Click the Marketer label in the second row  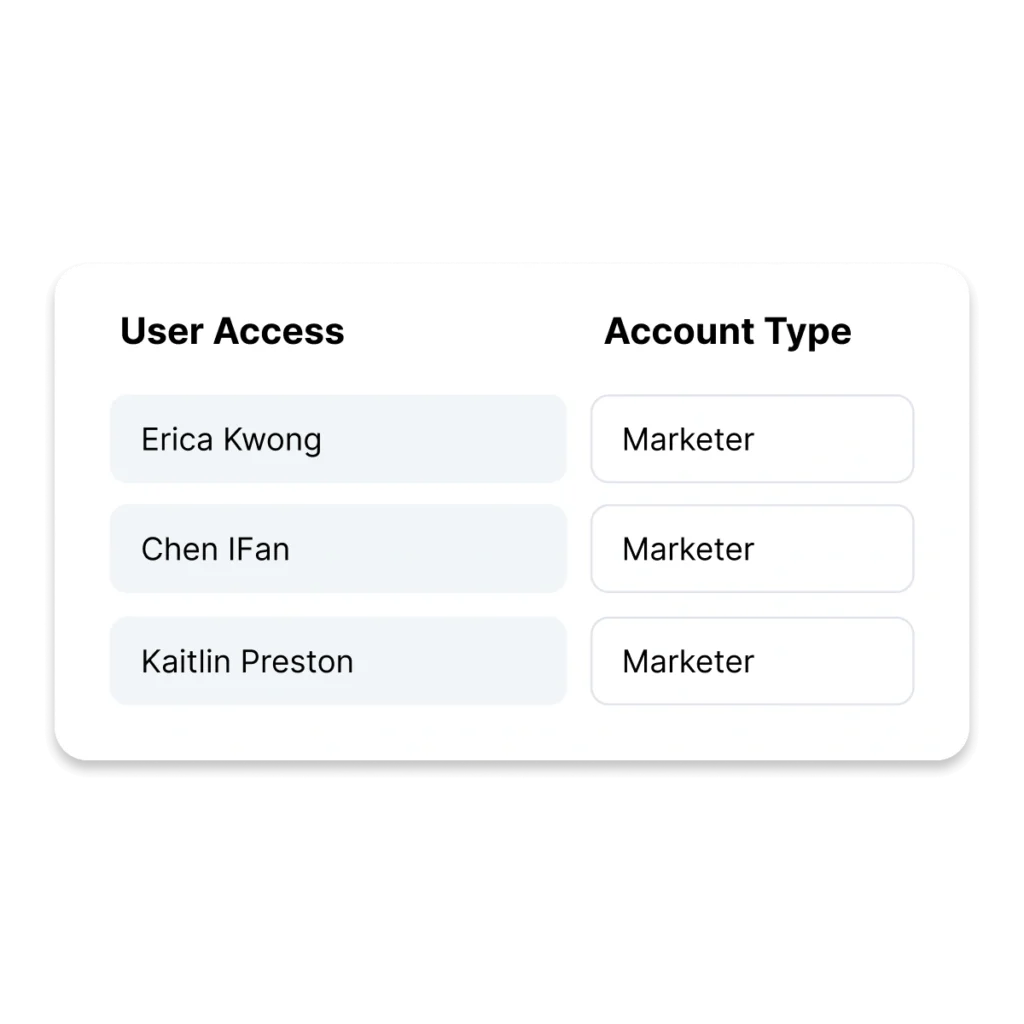(687, 549)
